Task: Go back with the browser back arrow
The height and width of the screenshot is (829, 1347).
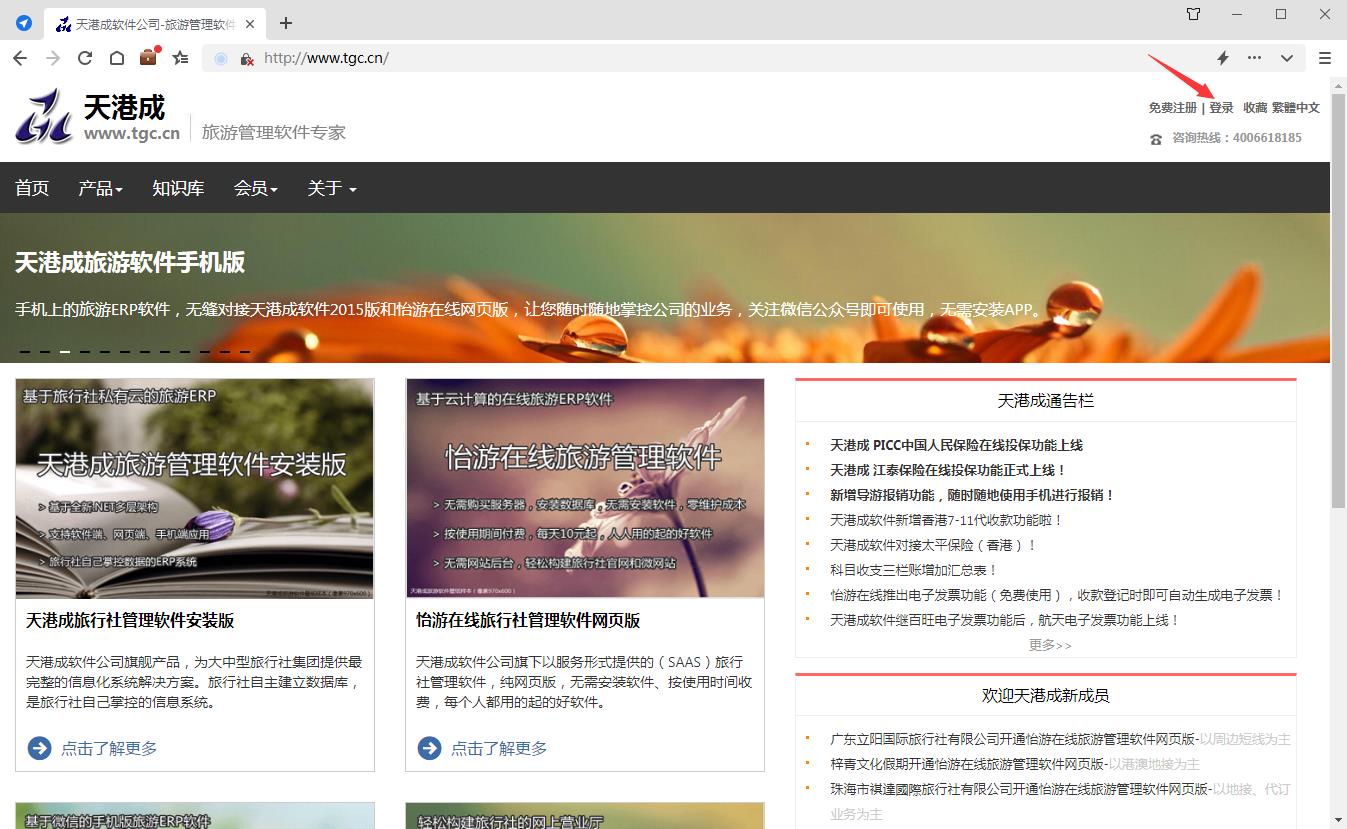Action: point(20,58)
